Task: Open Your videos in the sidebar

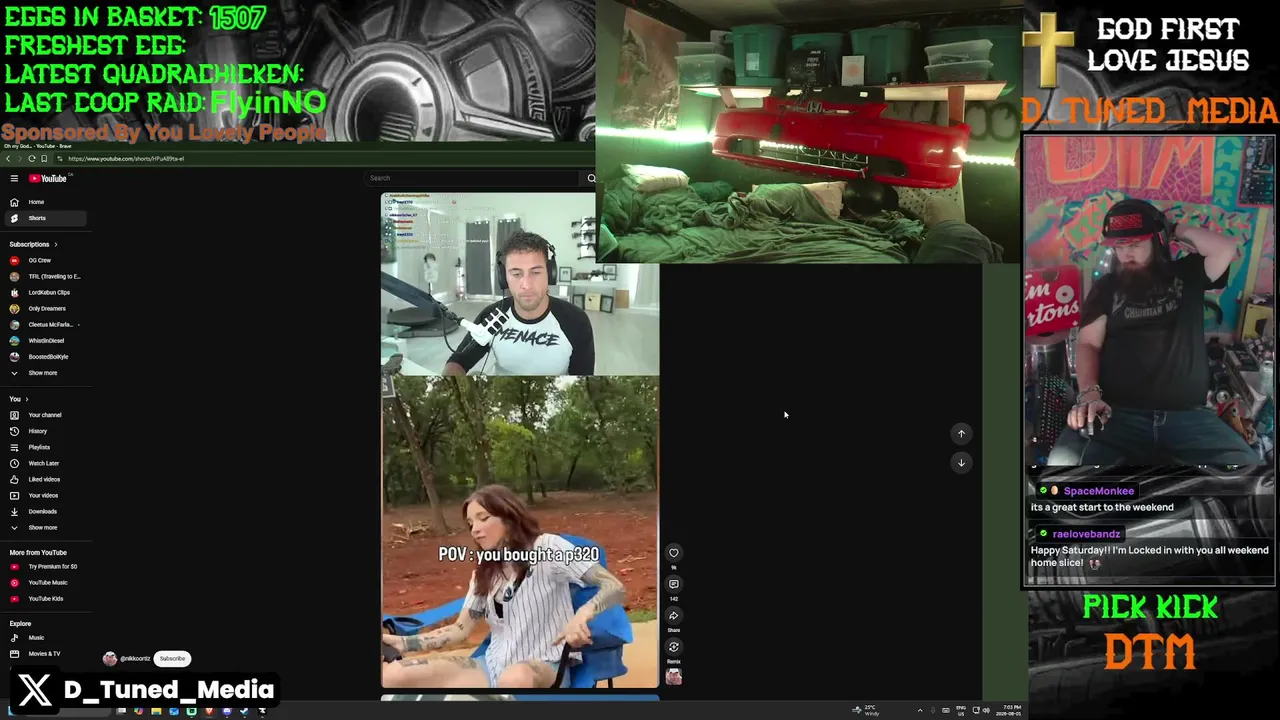Action: click(x=46, y=495)
